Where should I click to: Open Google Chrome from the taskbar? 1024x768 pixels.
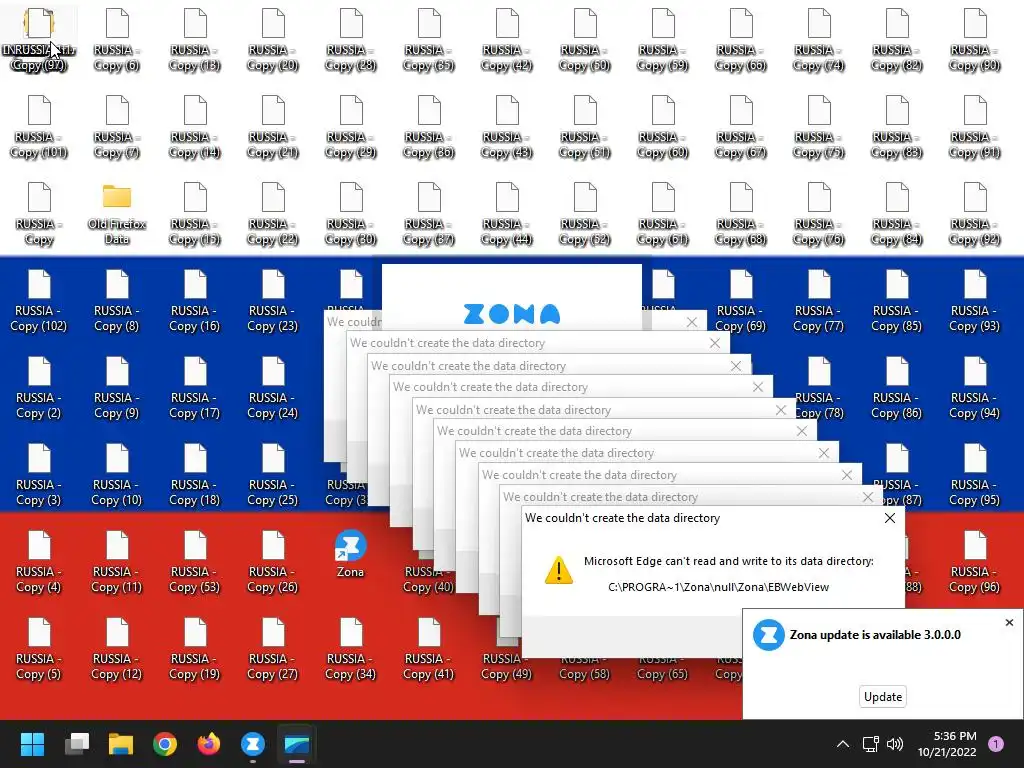point(165,744)
